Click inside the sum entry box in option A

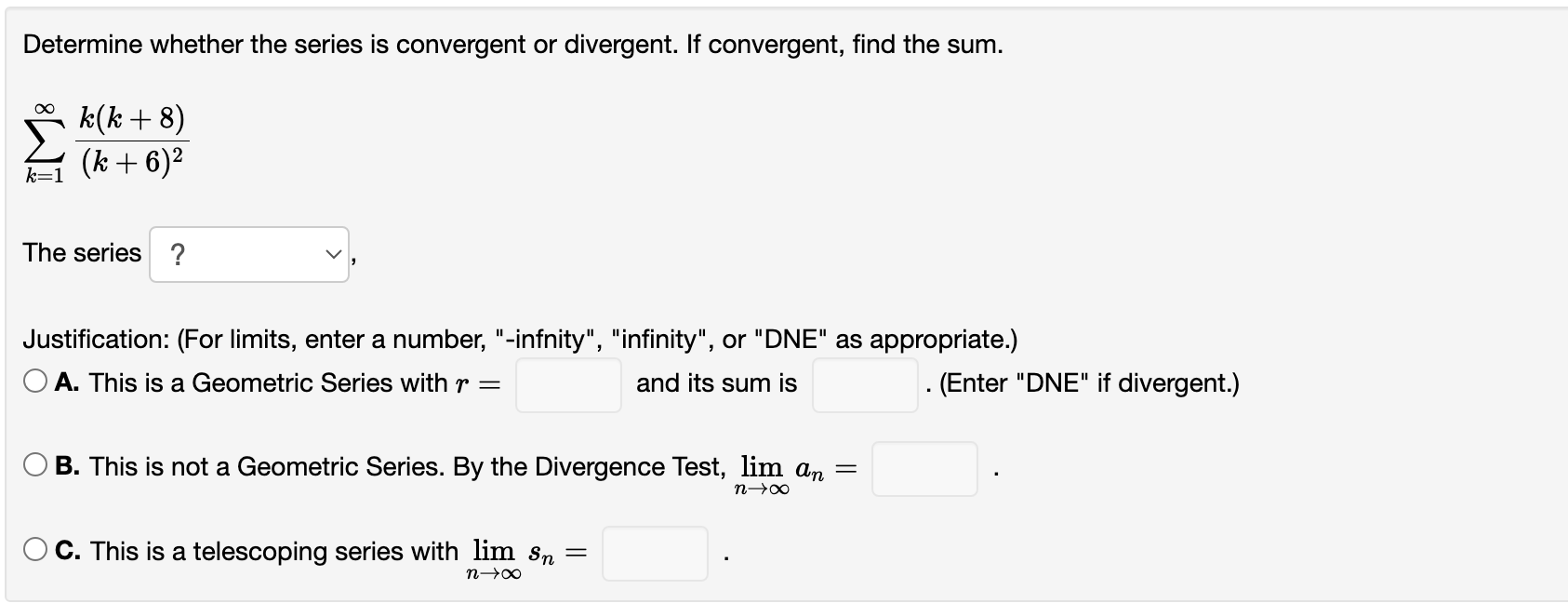(864, 384)
